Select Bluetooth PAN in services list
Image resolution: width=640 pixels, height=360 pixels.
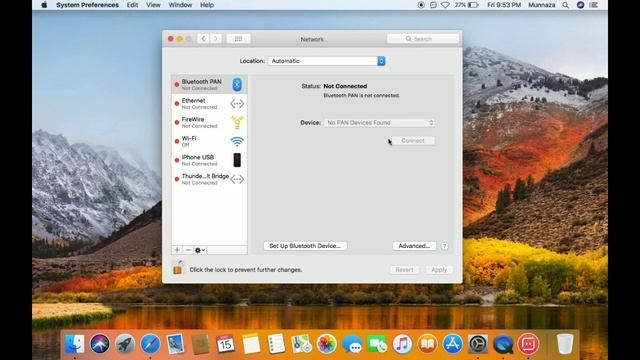tap(209, 84)
